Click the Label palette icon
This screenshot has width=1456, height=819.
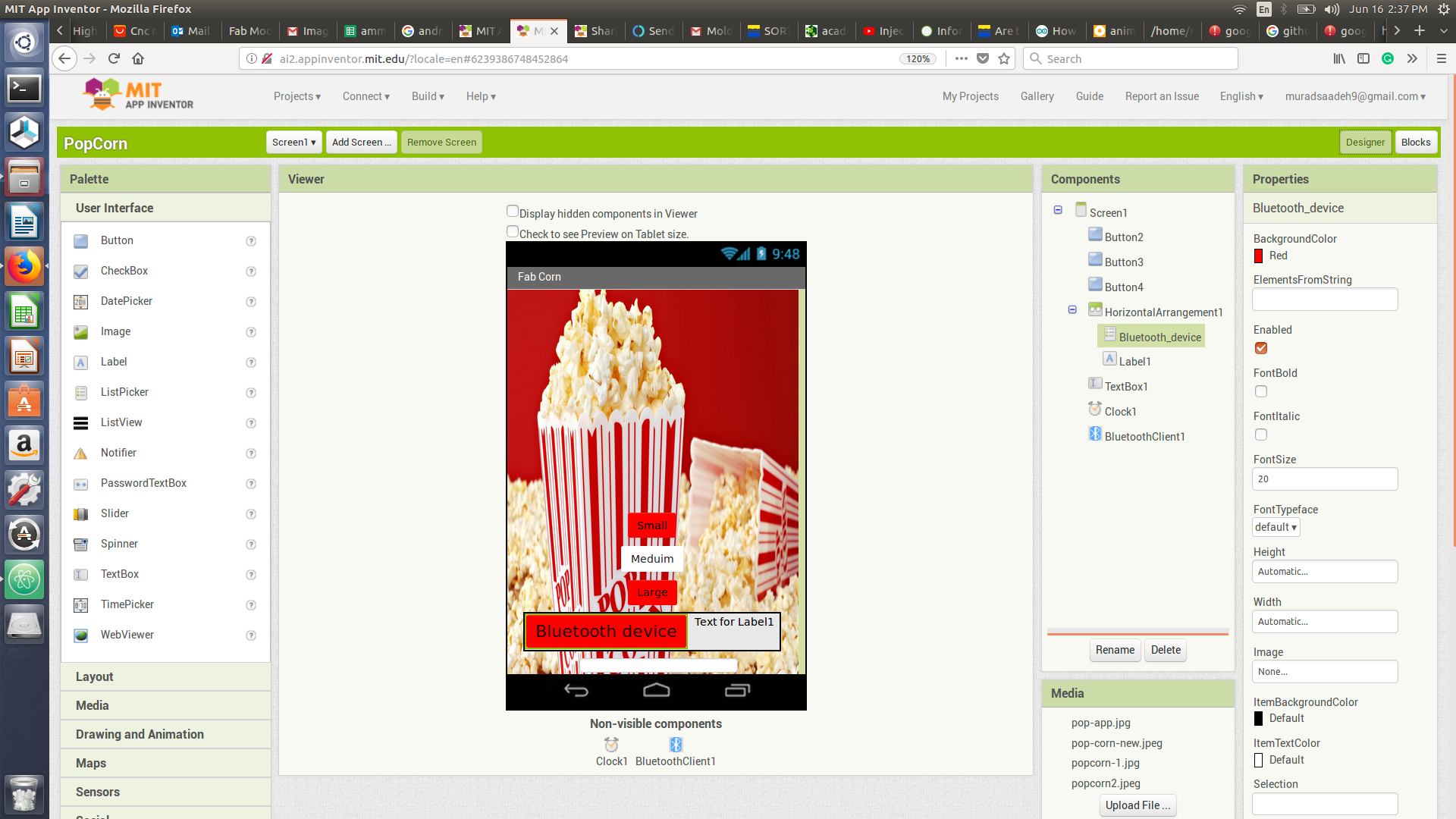click(x=81, y=362)
